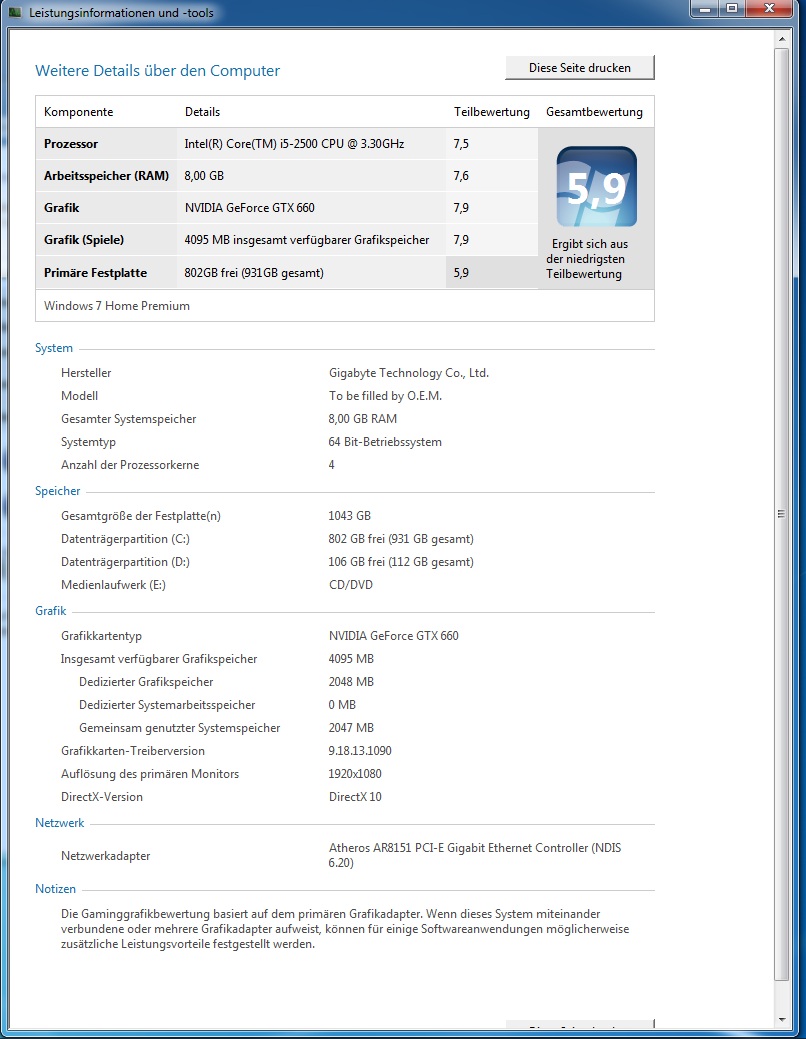
Task: Select the Grafik (Spiele) row label
Action: tap(84, 240)
